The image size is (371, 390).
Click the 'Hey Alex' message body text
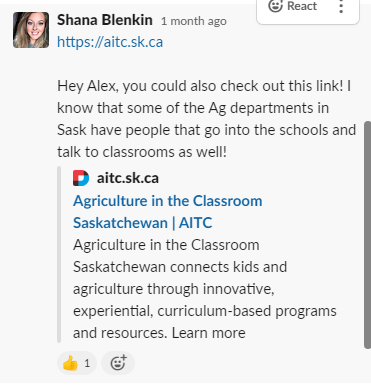pyautogui.click(x=207, y=119)
